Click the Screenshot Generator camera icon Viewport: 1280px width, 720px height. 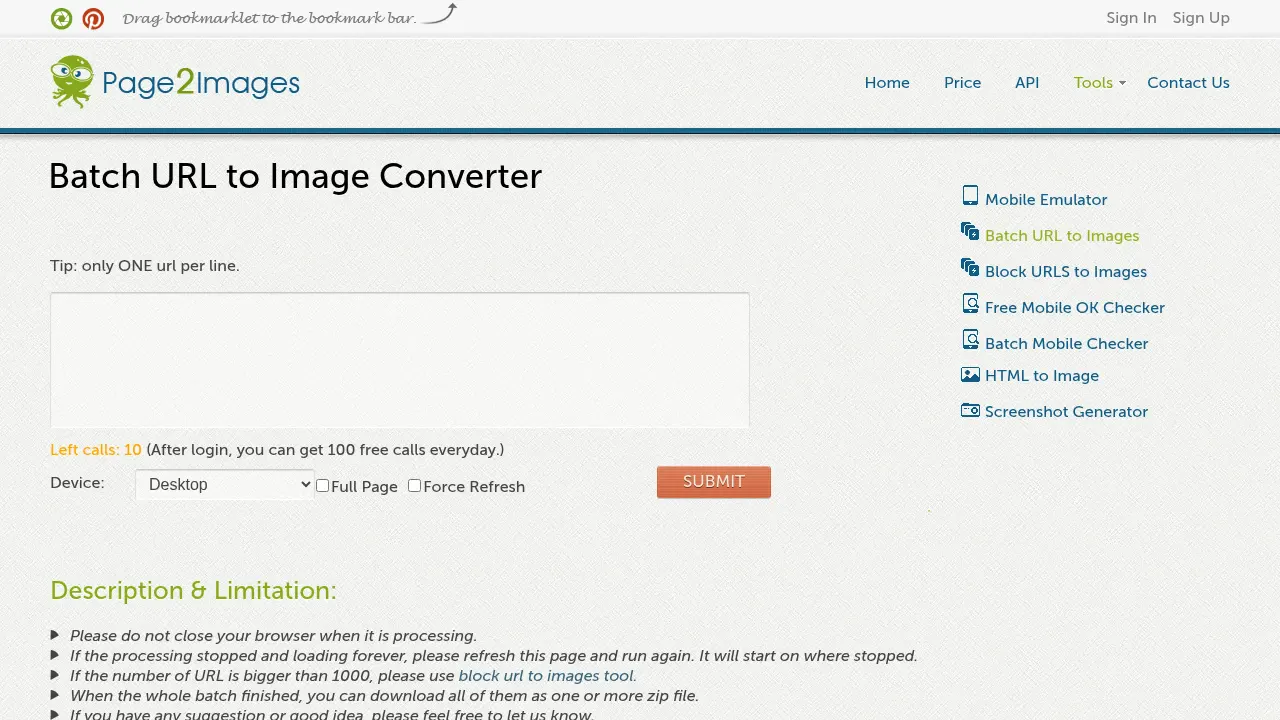tap(970, 410)
